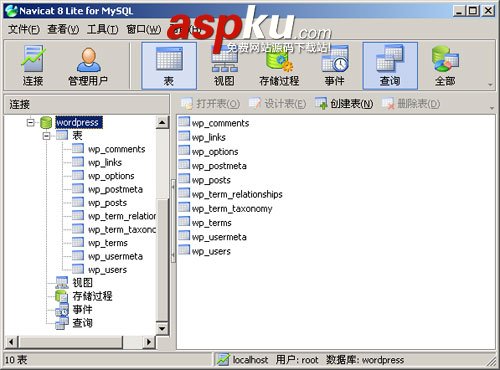Select wp_usermeta in the tree
Image resolution: width=500 pixels, height=370 pixels.
115,256
